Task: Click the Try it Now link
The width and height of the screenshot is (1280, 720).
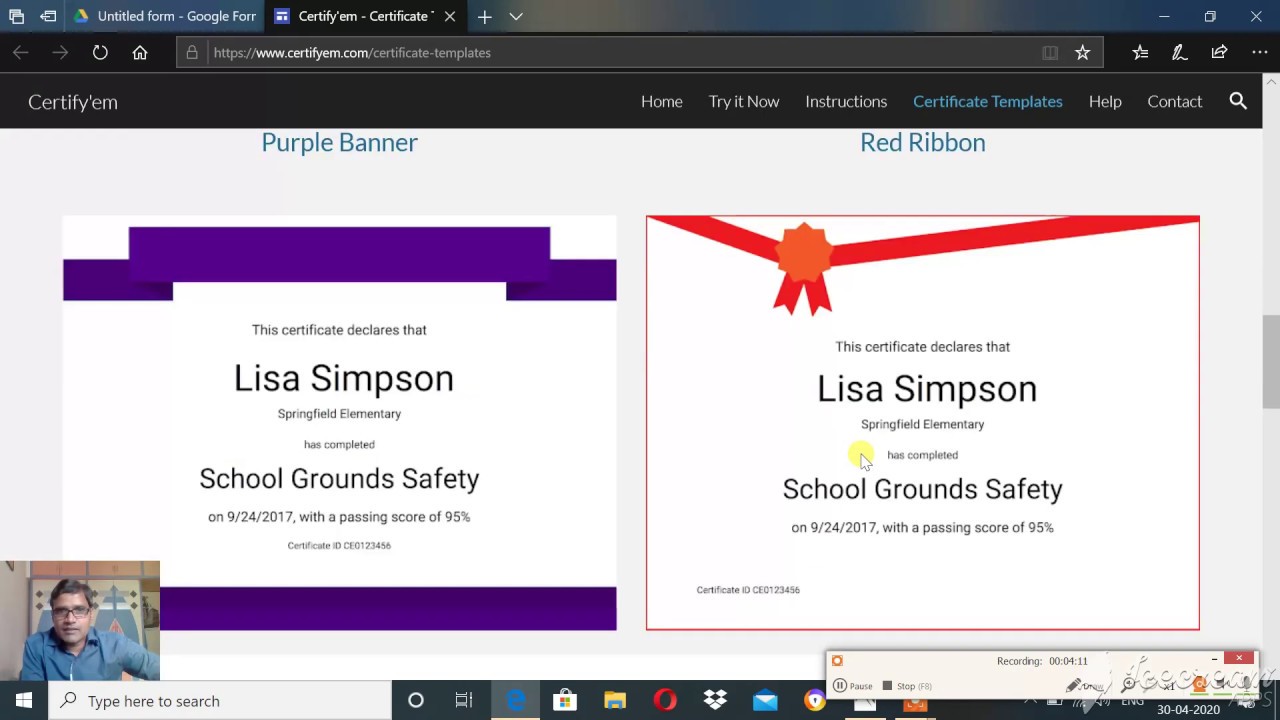Action: tap(743, 101)
